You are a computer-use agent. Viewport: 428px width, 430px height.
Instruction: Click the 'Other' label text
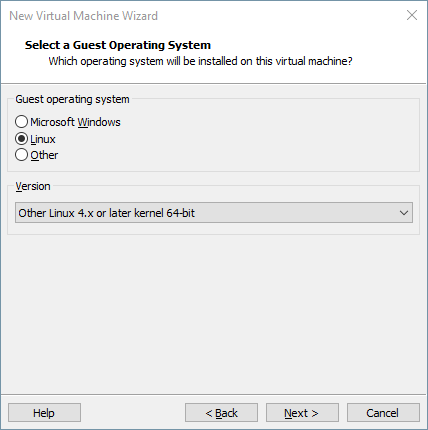(44, 155)
